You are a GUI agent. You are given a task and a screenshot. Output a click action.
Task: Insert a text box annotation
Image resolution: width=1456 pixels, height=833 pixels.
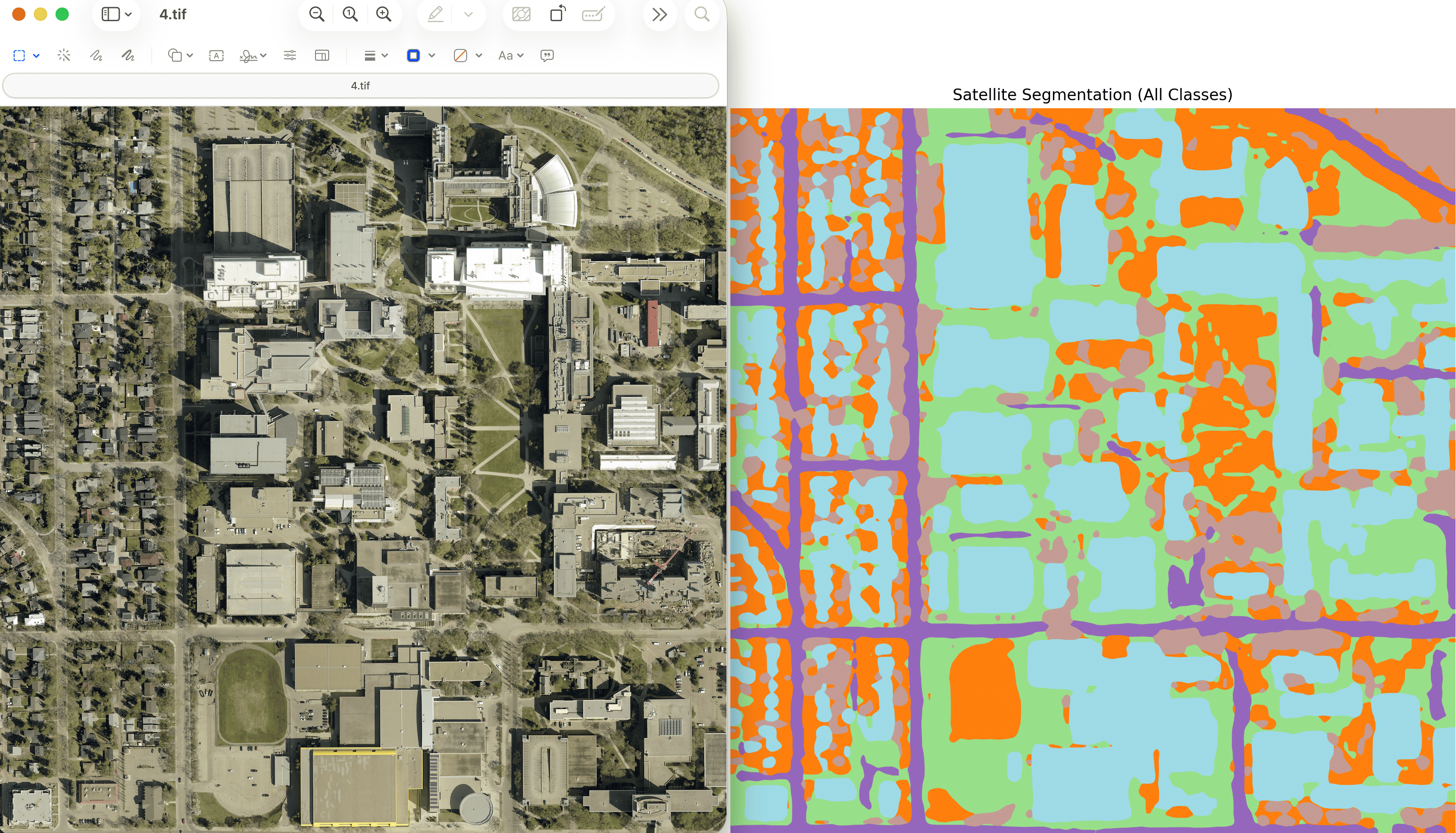(x=216, y=56)
